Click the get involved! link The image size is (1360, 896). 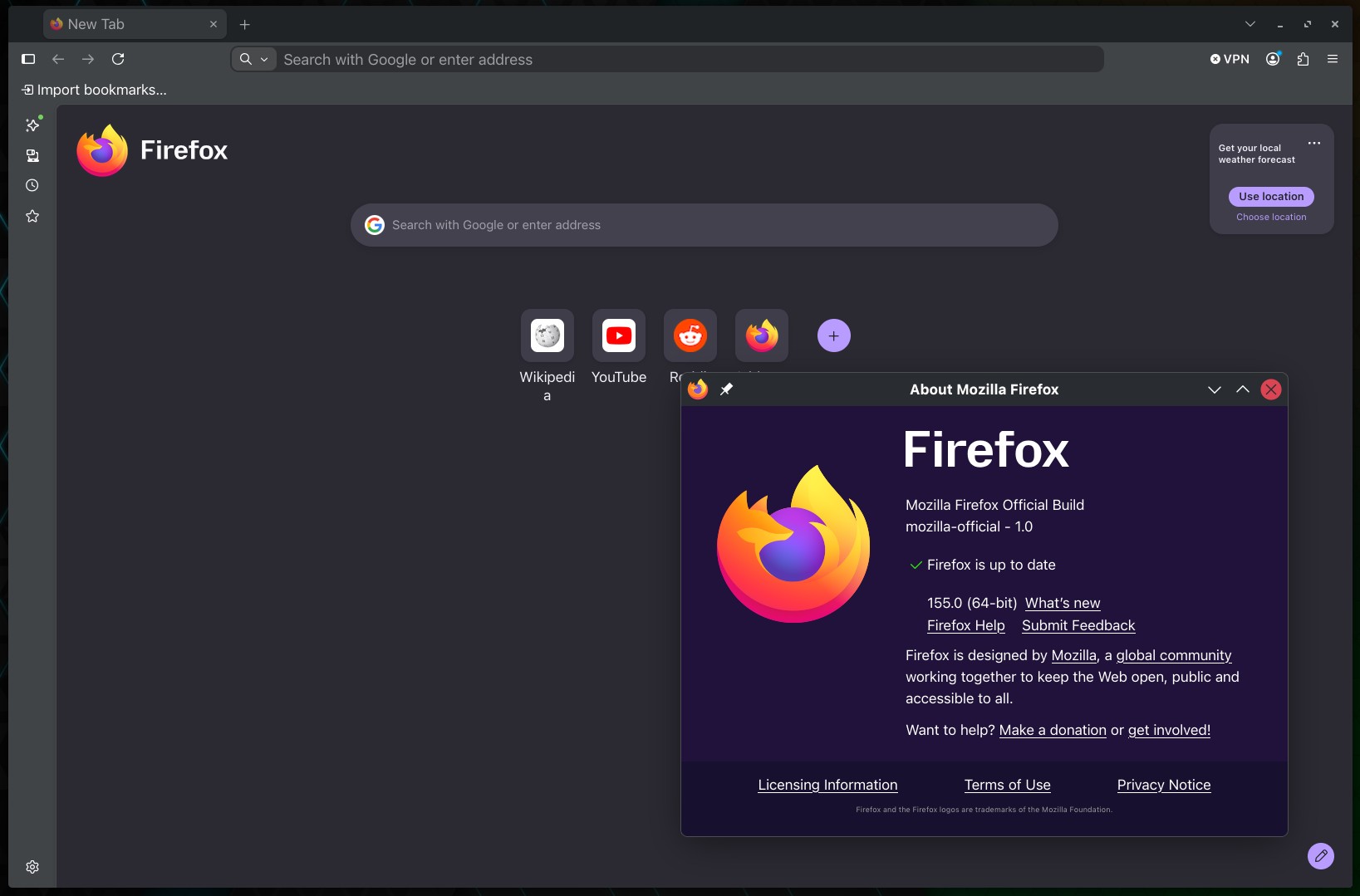[x=1169, y=730]
